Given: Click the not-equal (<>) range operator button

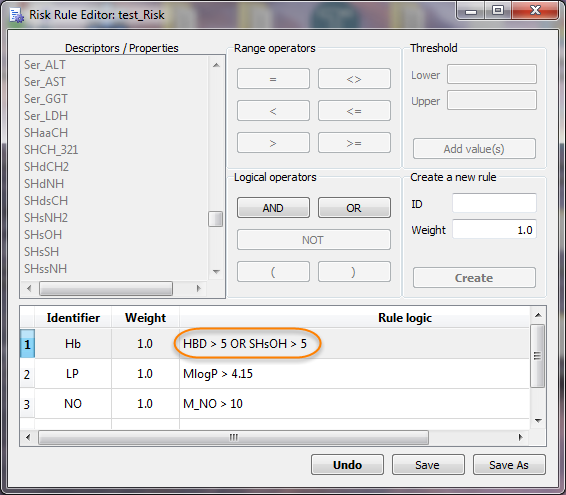Looking at the screenshot, I should tap(354, 79).
